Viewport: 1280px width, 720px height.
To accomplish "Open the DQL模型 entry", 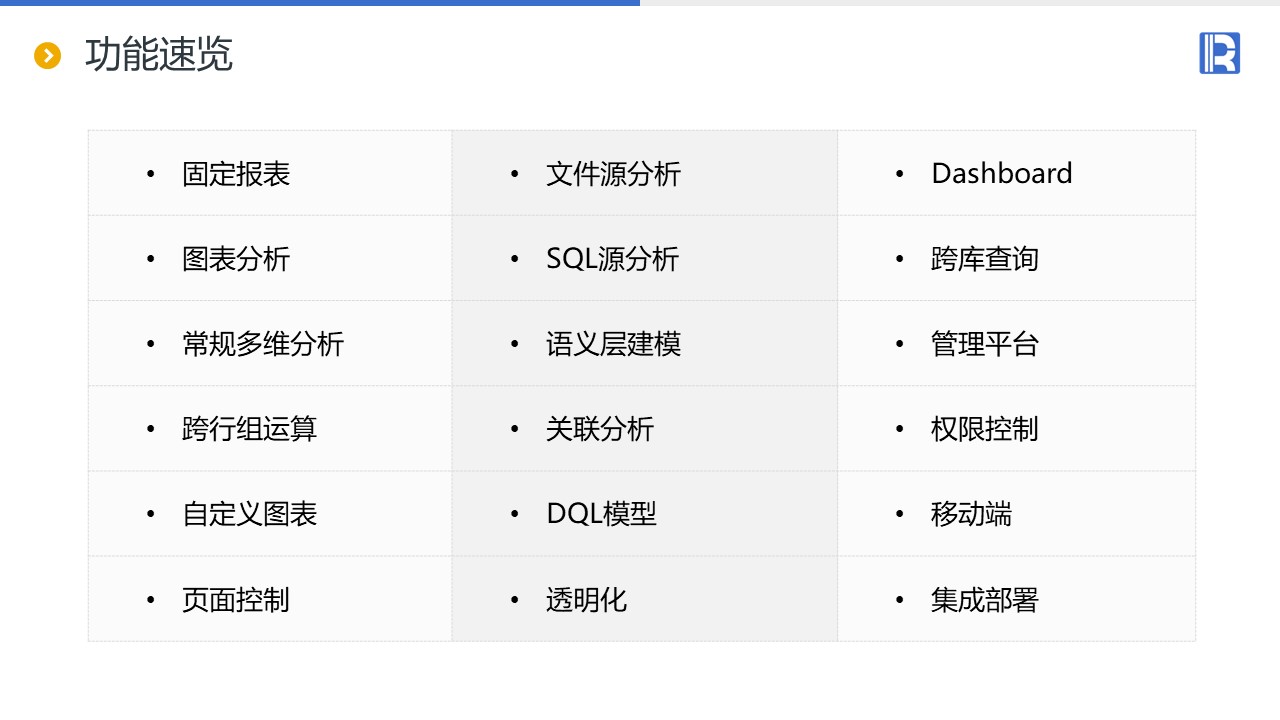I will click(x=601, y=514).
